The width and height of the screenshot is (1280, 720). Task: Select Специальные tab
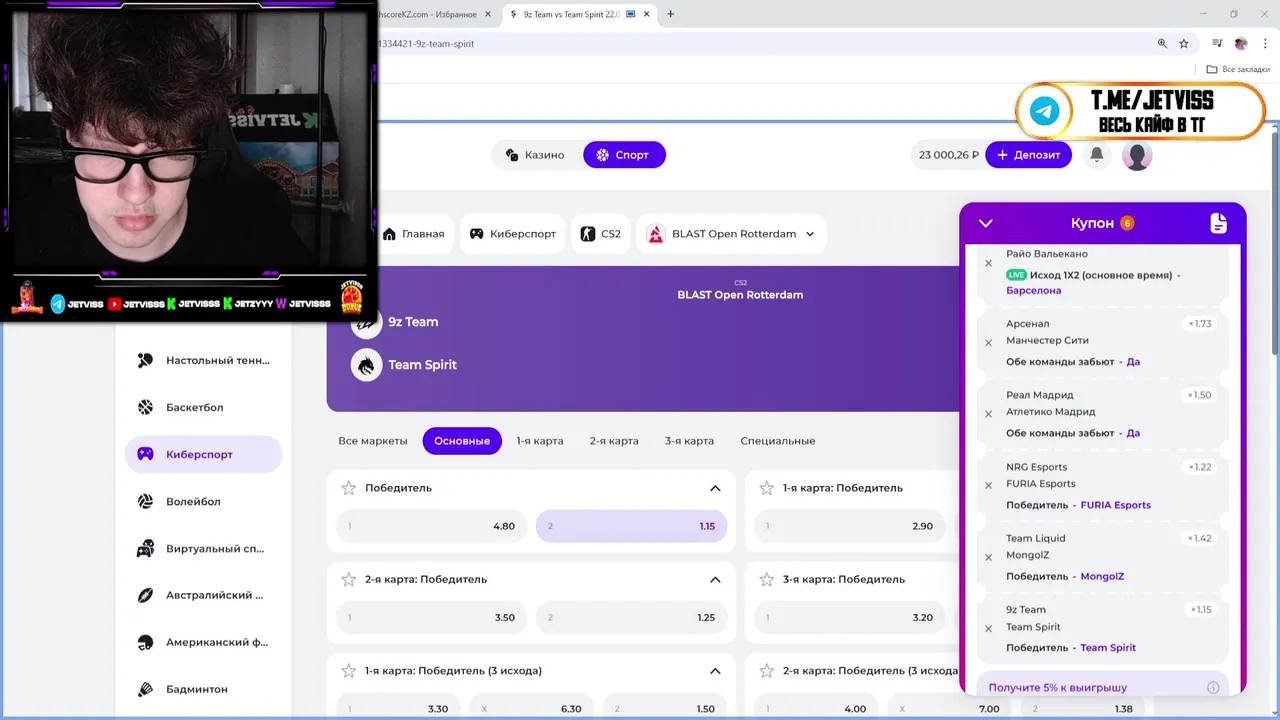tap(778, 441)
